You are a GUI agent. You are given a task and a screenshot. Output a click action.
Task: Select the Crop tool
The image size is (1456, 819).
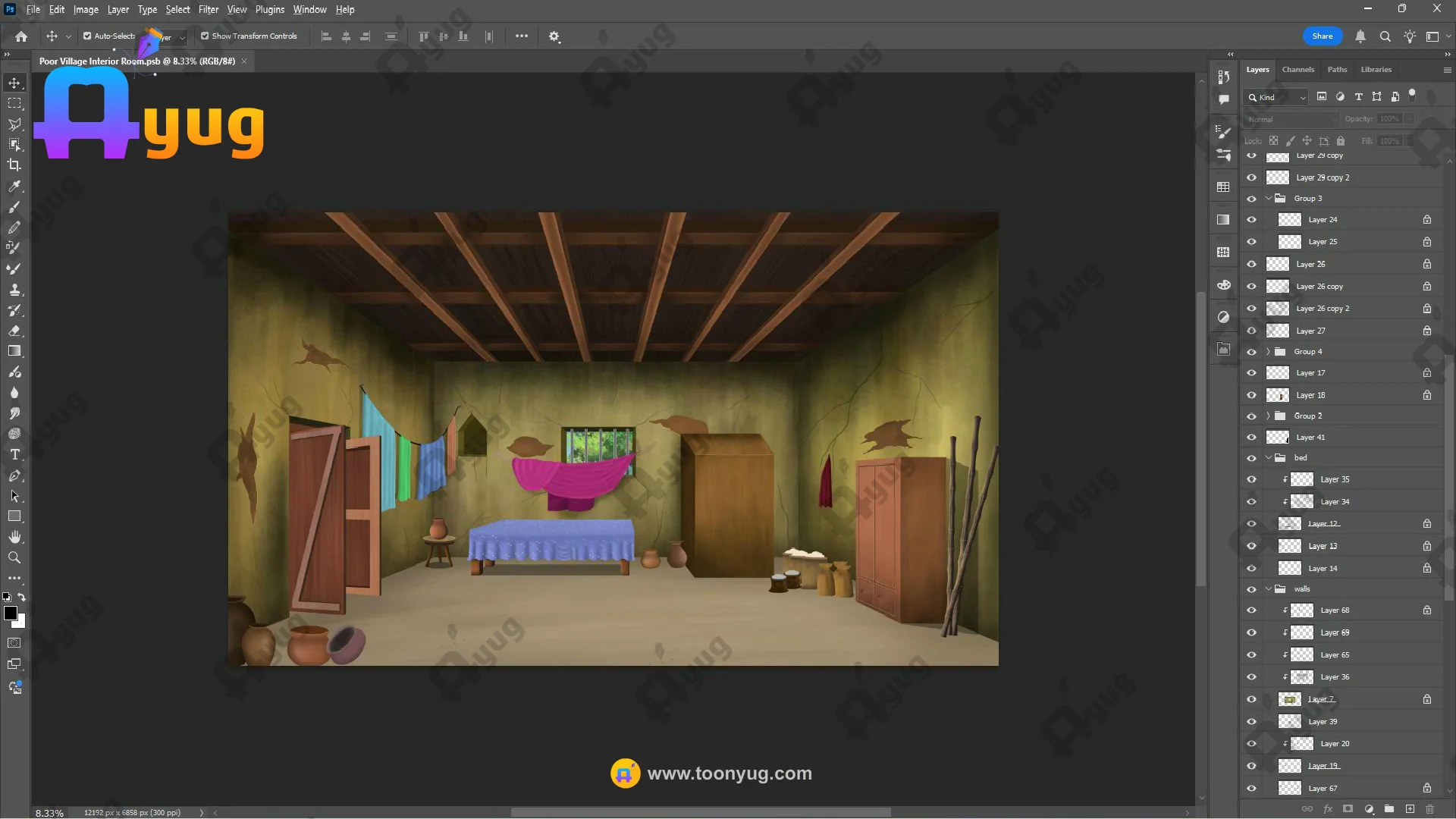click(x=14, y=165)
